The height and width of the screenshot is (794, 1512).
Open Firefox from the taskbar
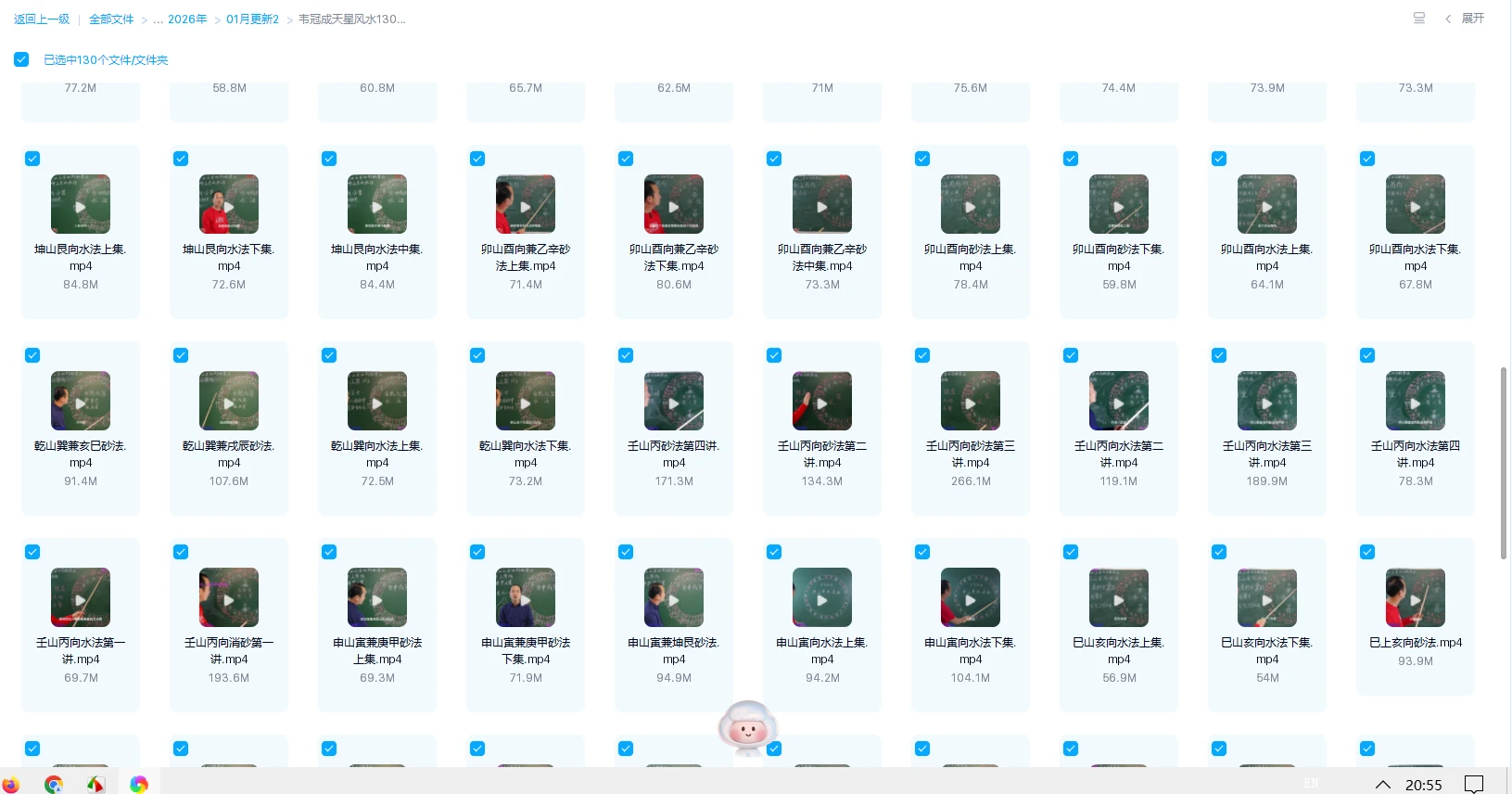(10, 784)
